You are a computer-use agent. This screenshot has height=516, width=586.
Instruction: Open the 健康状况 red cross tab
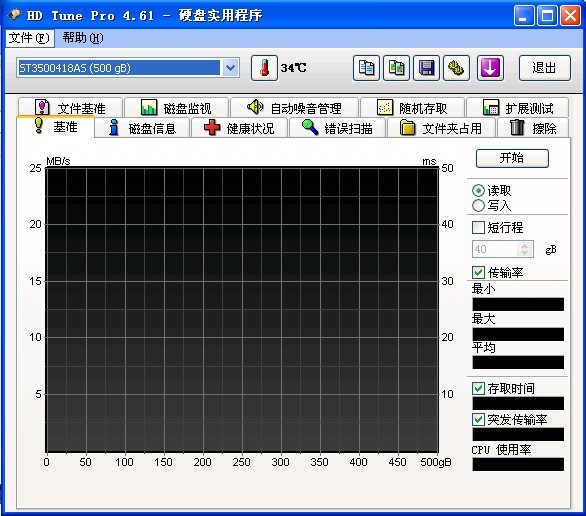coord(239,128)
